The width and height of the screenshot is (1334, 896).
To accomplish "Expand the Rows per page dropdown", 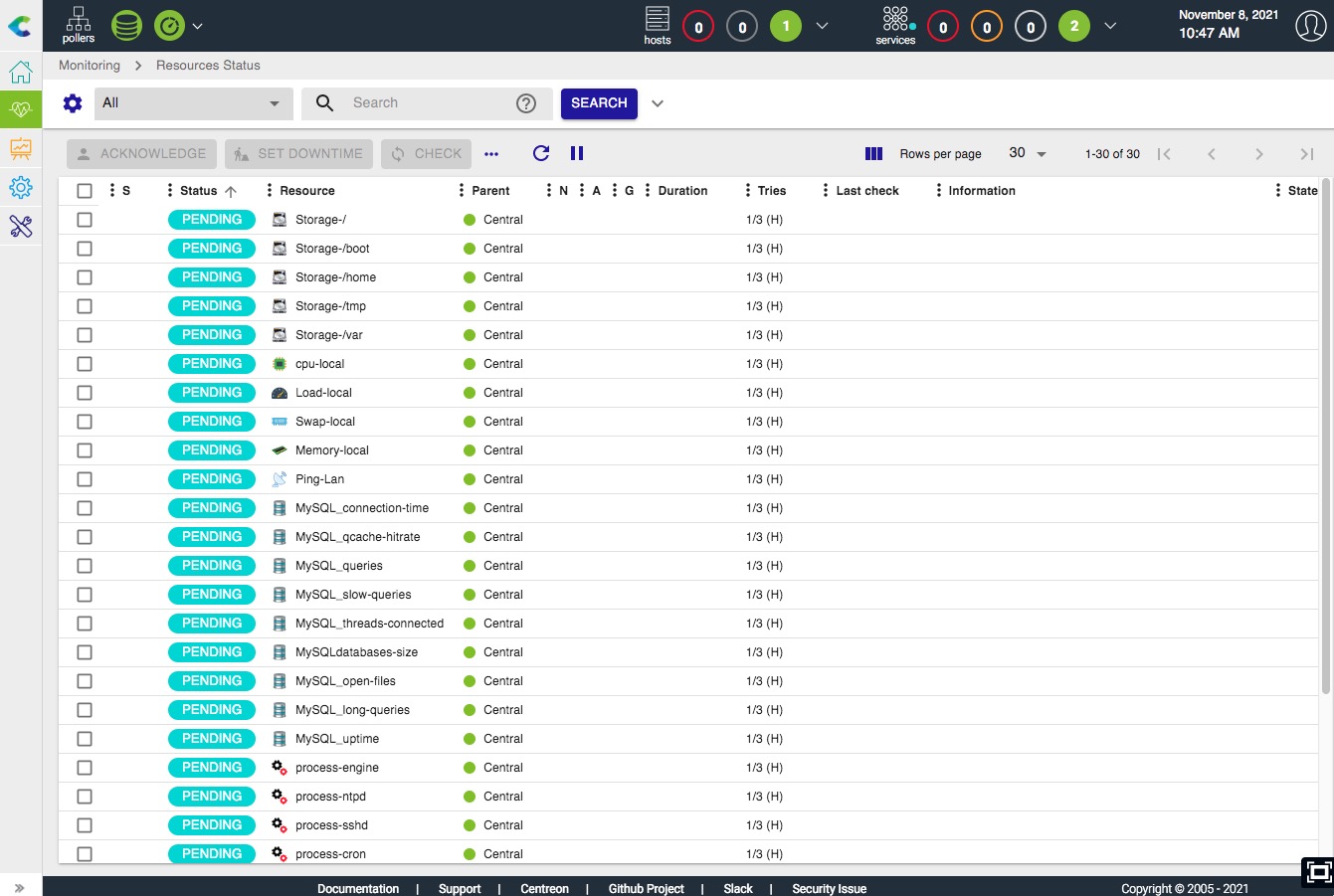I will point(1028,153).
